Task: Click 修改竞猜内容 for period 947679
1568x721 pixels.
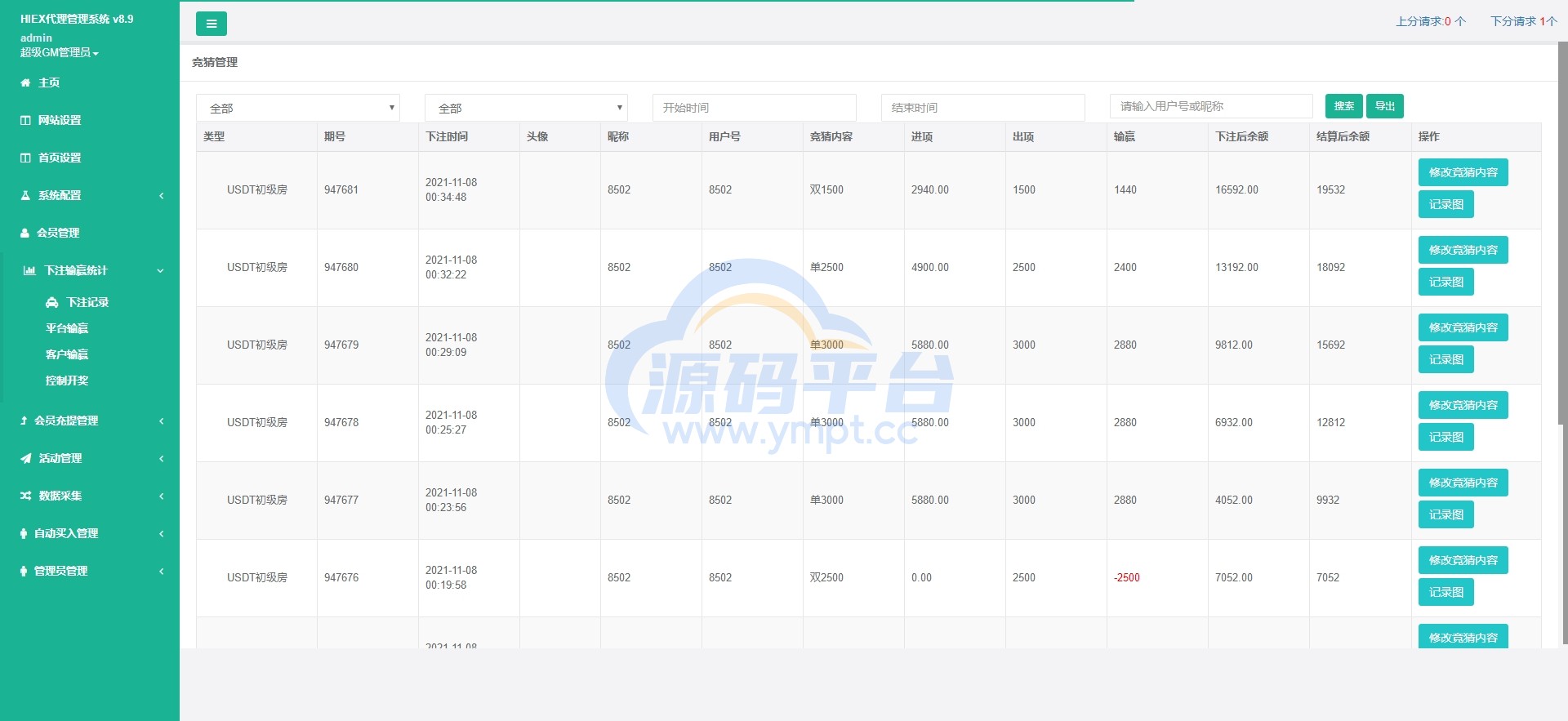Action: click(1463, 327)
